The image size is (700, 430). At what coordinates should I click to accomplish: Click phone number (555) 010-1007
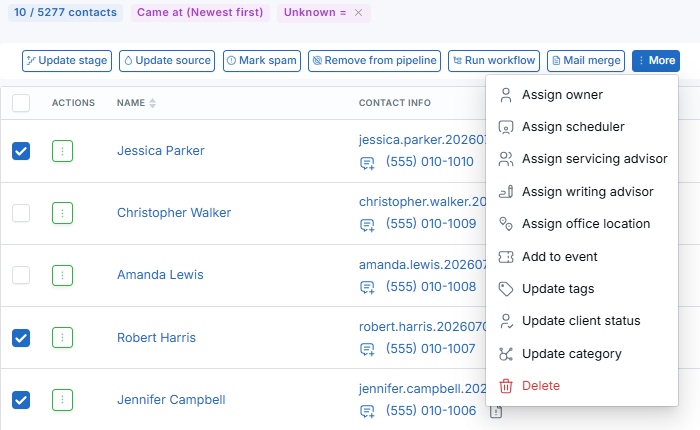coord(431,349)
